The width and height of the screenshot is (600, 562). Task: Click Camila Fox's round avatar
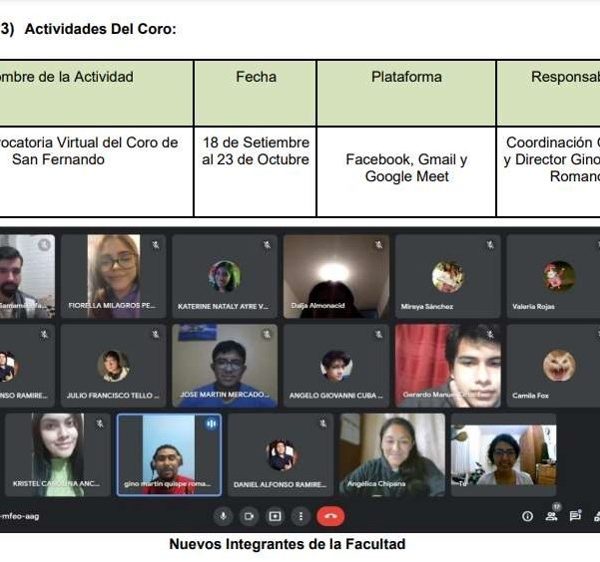point(559,366)
